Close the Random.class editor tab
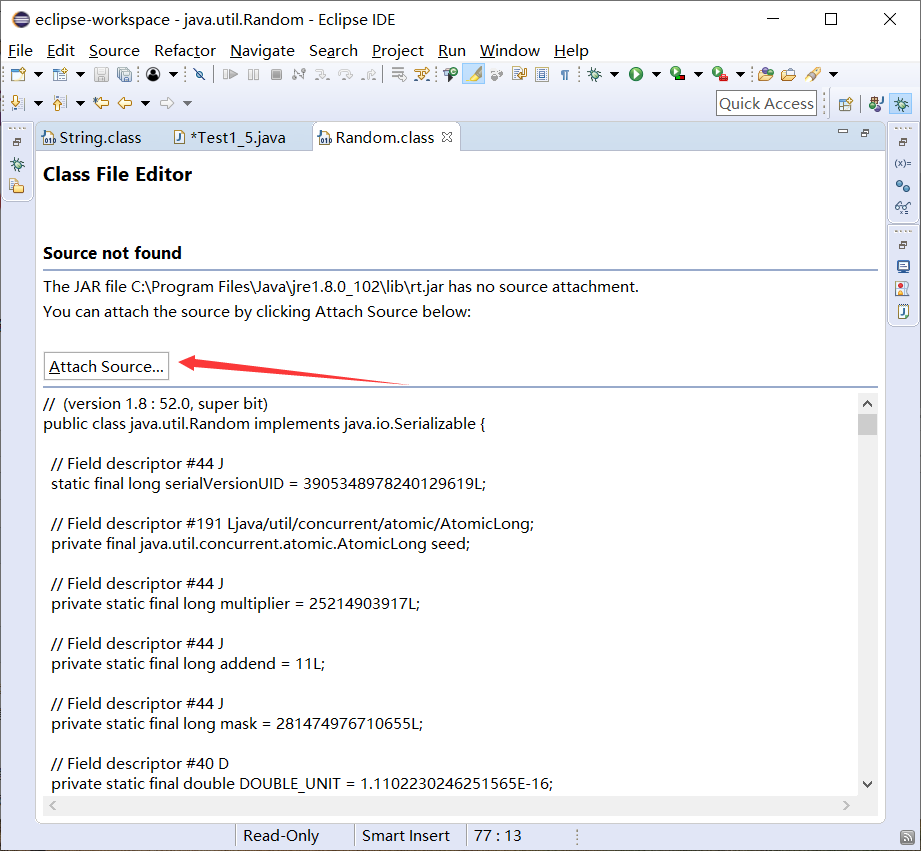921x851 pixels. coord(447,137)
